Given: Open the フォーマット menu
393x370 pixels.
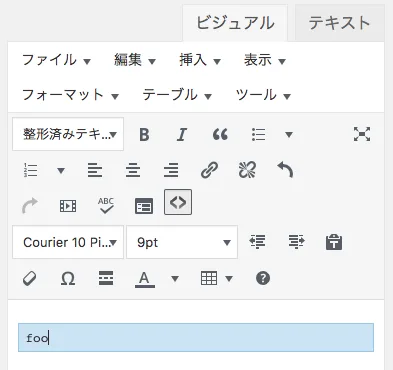Looking at the screenshot, I should tap(70, 95).
